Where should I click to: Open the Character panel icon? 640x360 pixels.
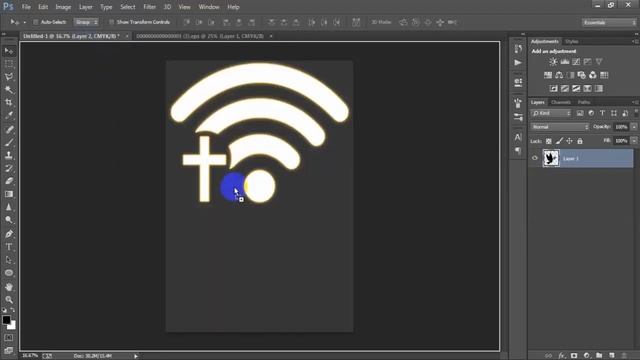click(x=518, y=137)
